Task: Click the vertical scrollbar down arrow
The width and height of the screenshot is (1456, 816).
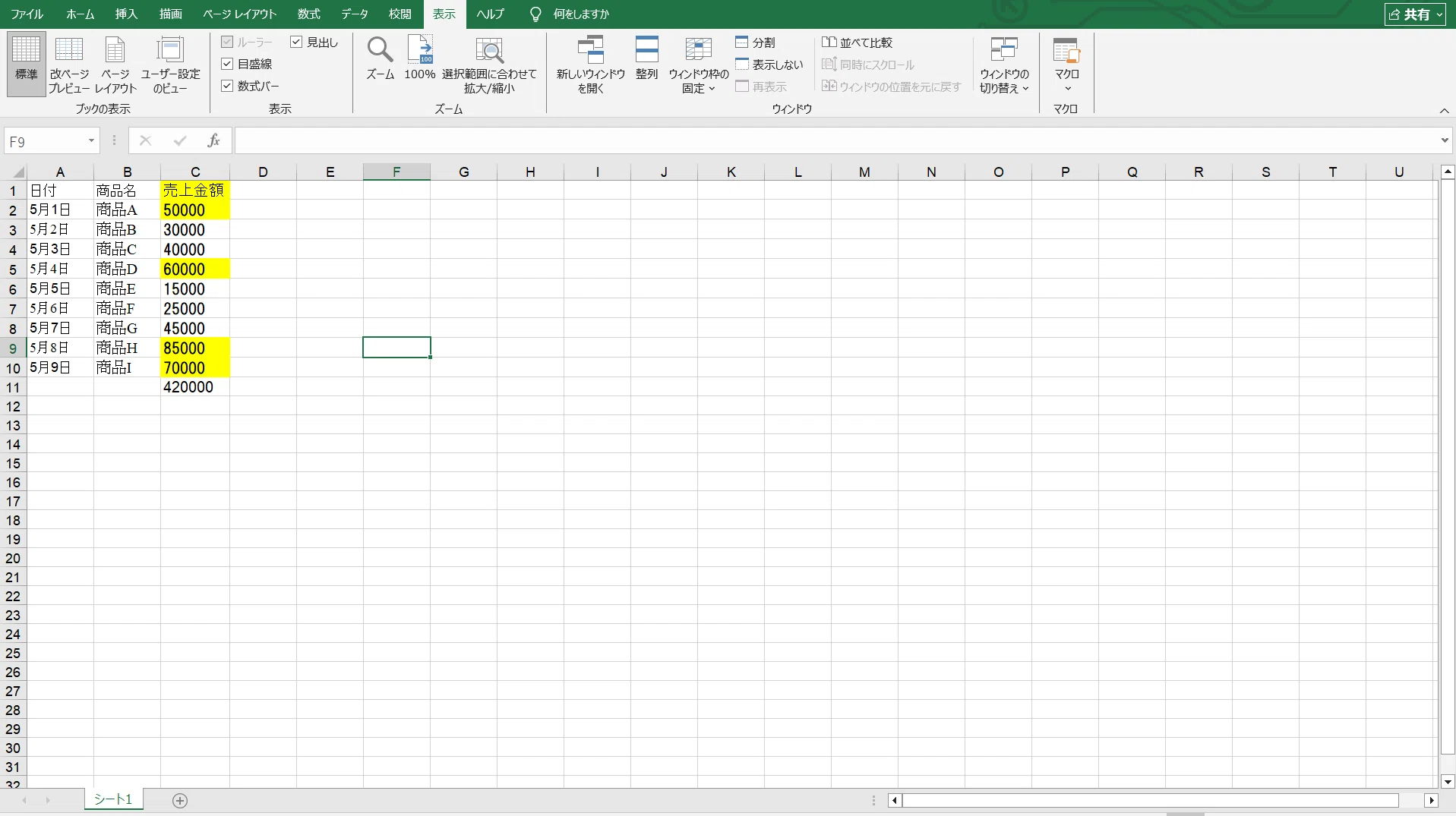Action: pos(1448,781)
